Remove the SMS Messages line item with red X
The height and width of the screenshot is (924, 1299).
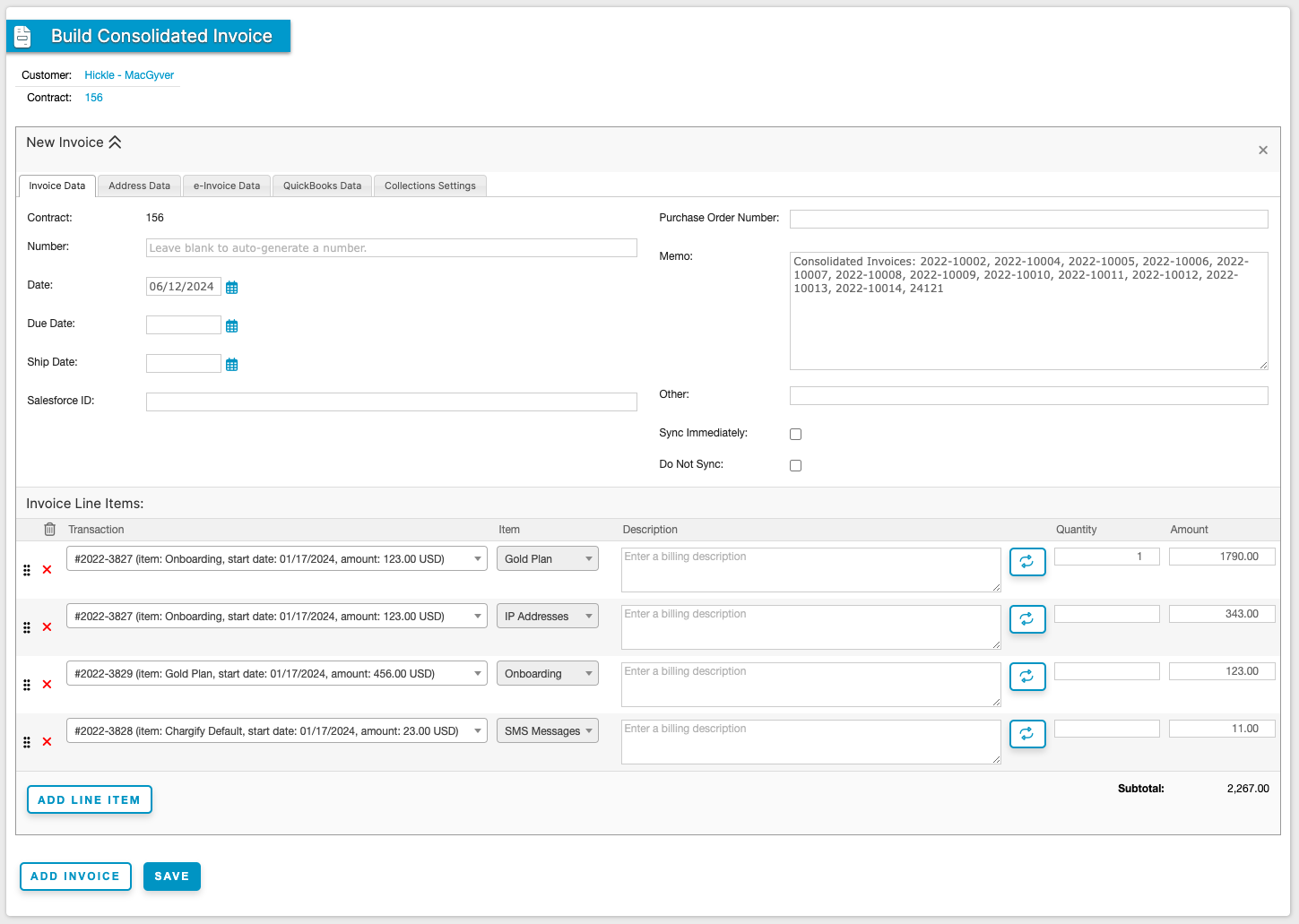click(47, 742)
